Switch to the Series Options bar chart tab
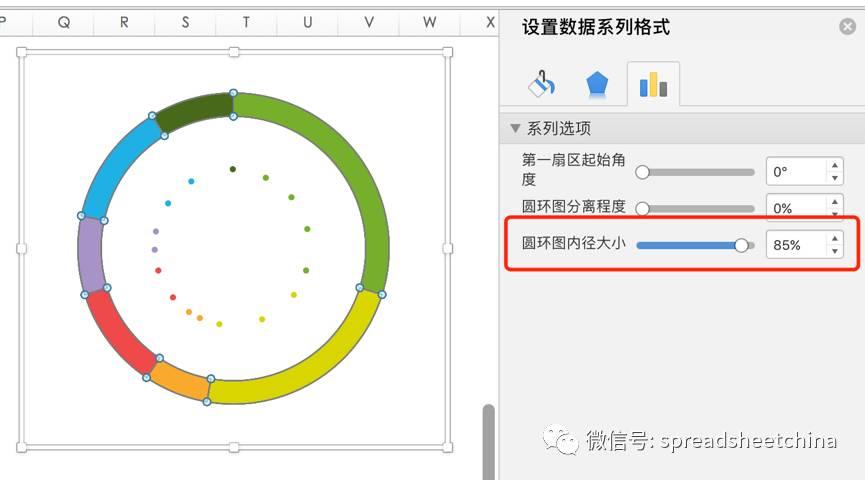The image size is (865, 480). [x=653, y=85]
